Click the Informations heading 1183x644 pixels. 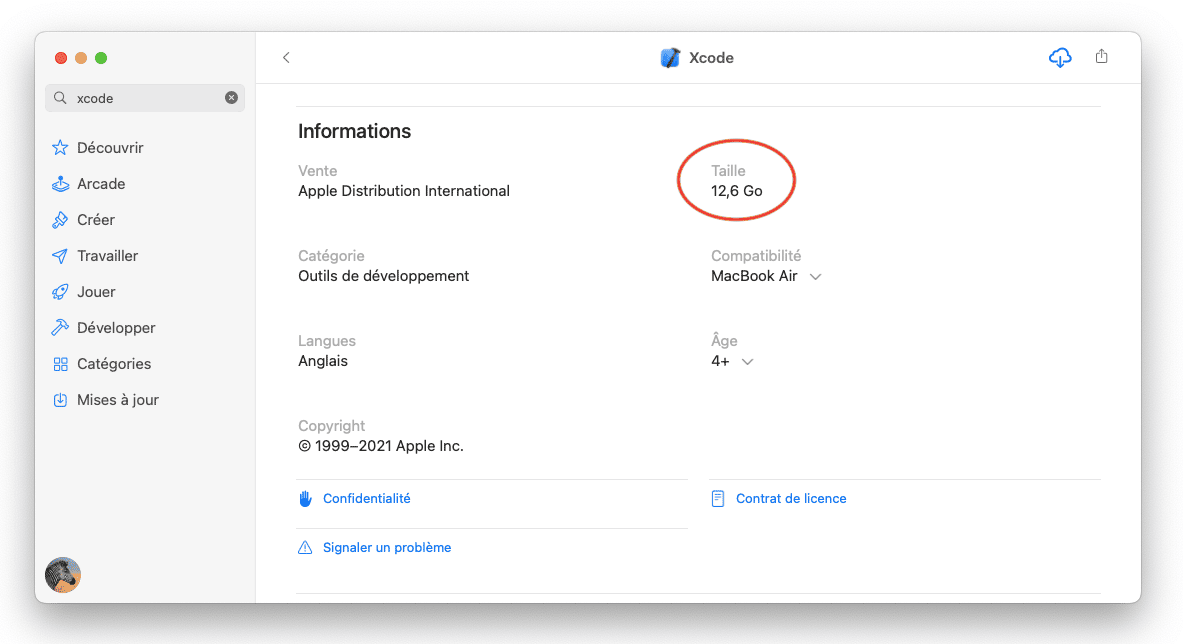click(x=355, y=131)
